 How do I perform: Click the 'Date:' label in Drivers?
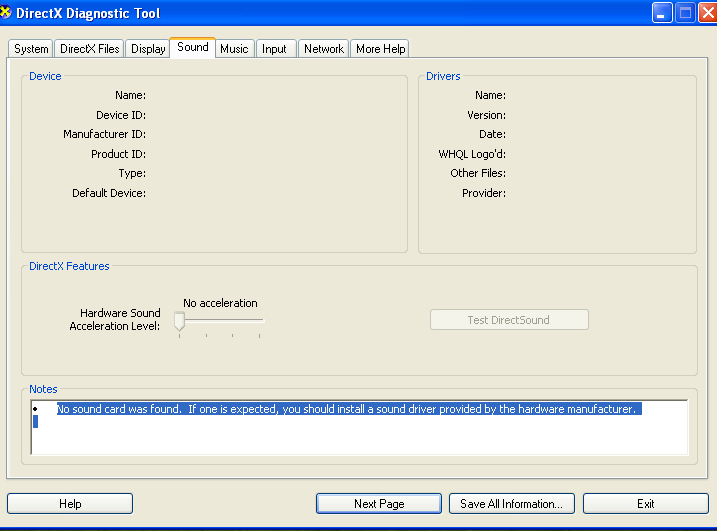coord(492,134)
